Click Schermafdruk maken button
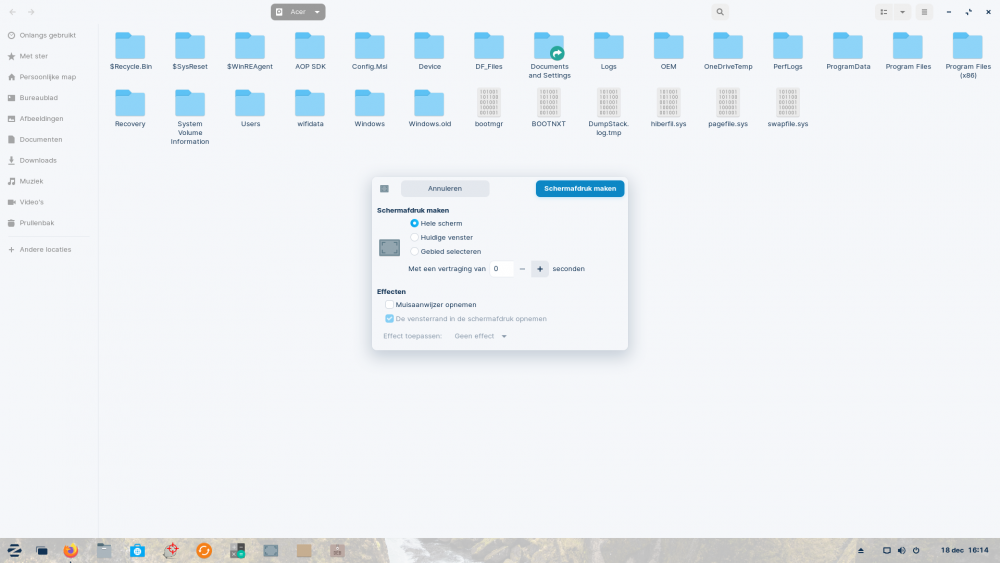Screen dimensions: 1000x563 pos(580,189)
